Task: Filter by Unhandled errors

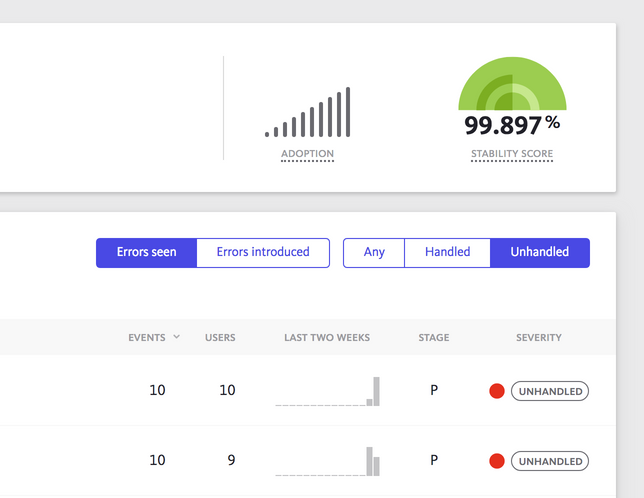Action: pos(539,252)
